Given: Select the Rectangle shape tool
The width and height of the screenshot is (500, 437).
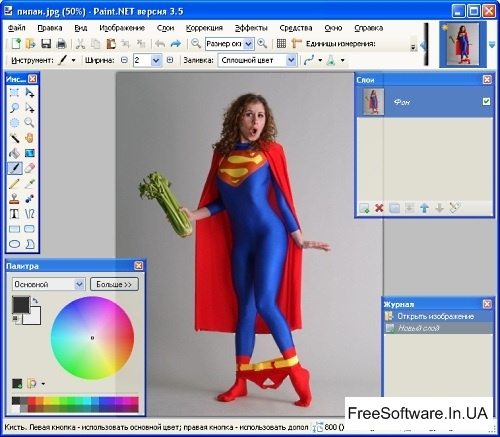Looking at the screenshot, I should [x=14, y=229].
